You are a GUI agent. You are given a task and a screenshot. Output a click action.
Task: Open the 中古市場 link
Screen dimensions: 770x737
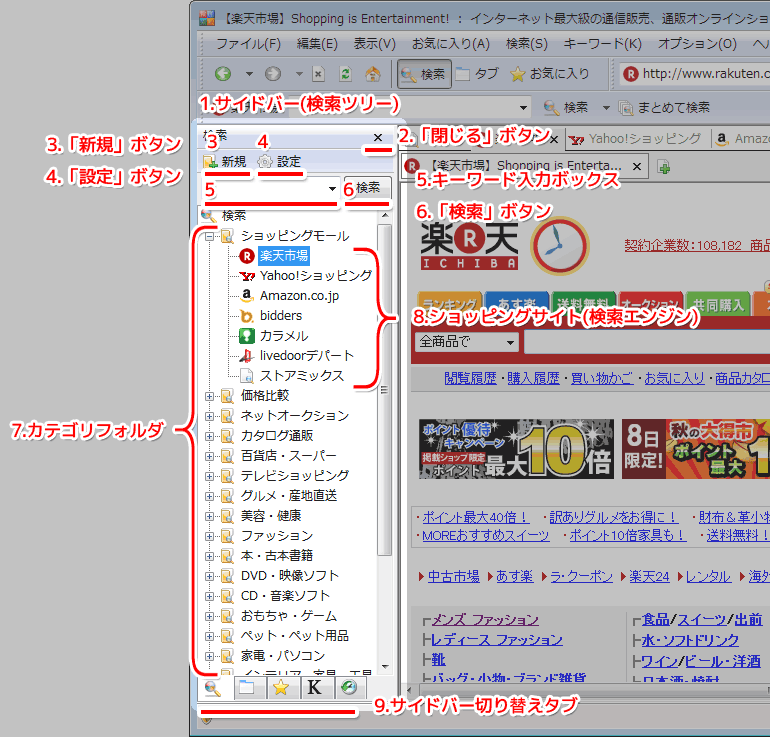point(454,576)
